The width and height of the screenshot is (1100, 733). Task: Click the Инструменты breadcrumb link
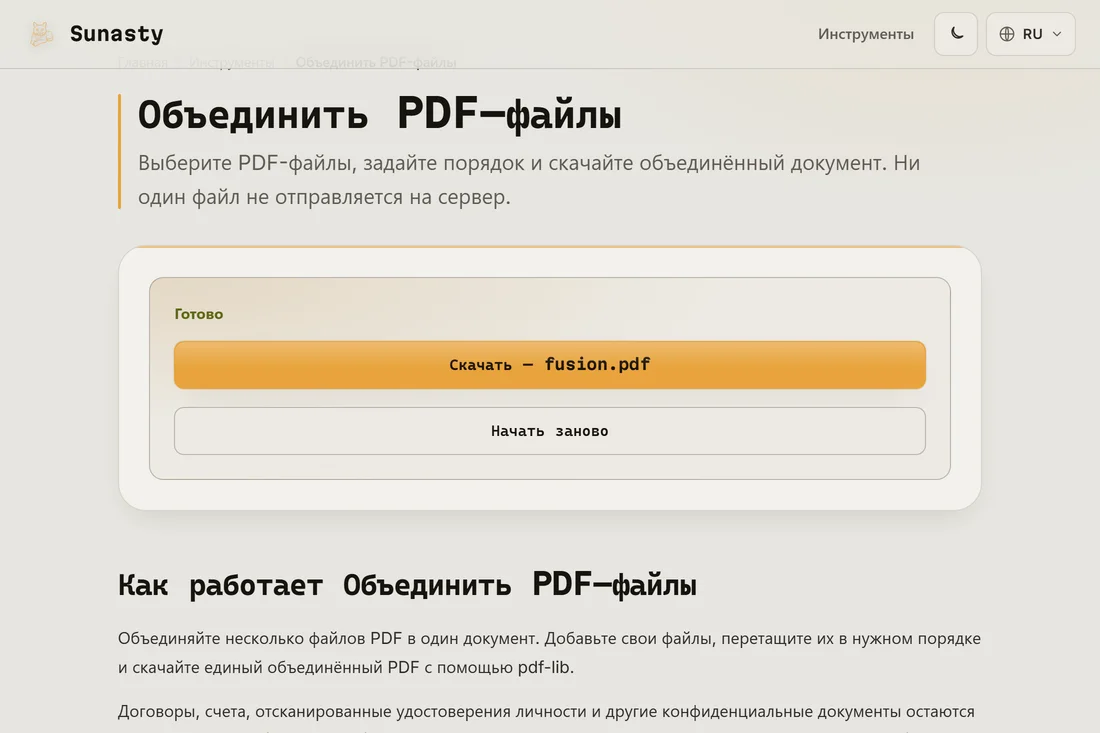click(x=232, y=62)
